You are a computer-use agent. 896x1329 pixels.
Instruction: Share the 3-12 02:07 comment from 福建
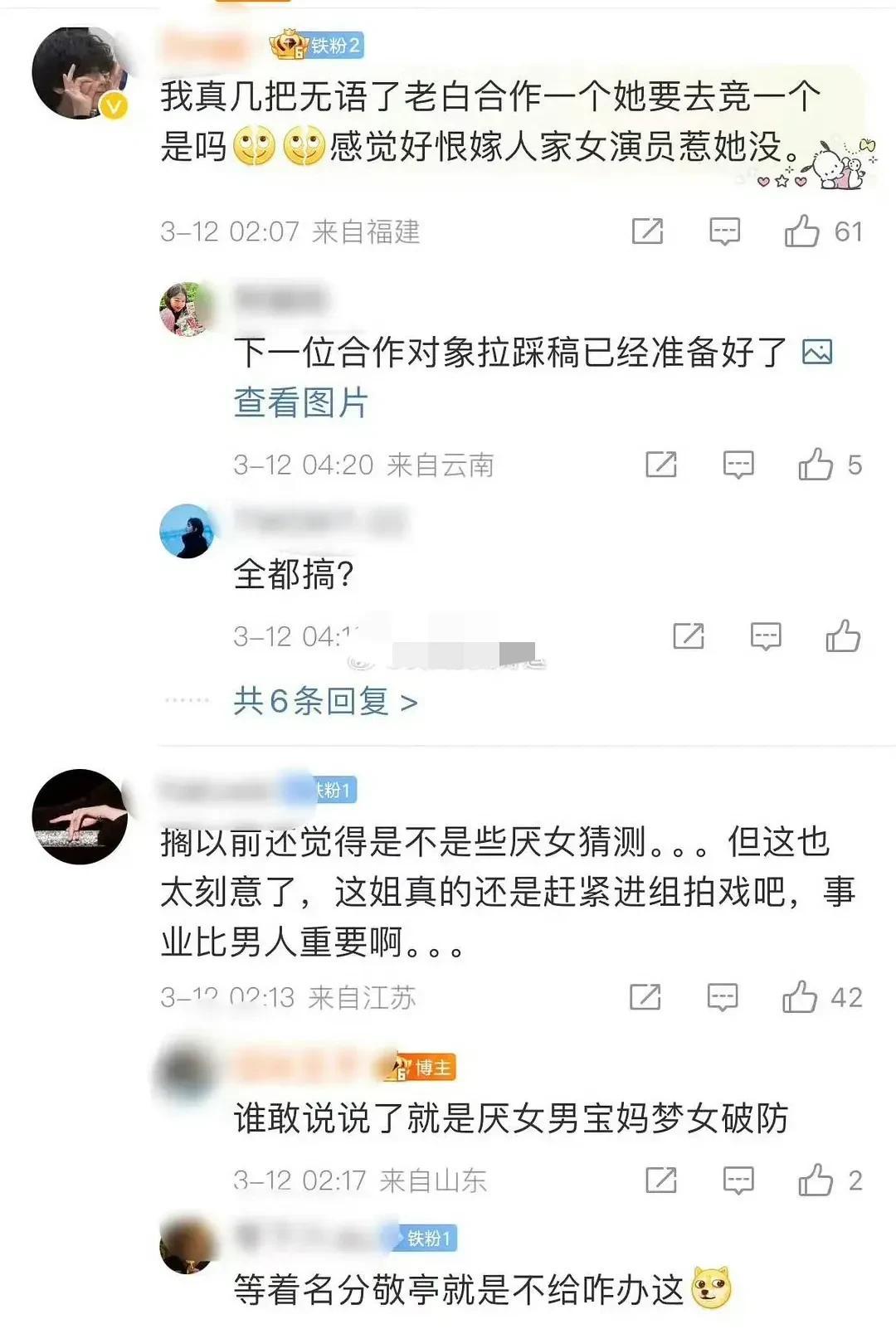click(647, 231)
